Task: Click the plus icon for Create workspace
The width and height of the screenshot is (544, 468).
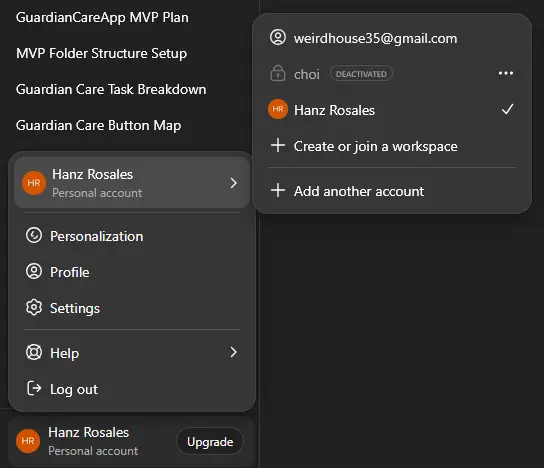Action: click(x=278, y=145)
